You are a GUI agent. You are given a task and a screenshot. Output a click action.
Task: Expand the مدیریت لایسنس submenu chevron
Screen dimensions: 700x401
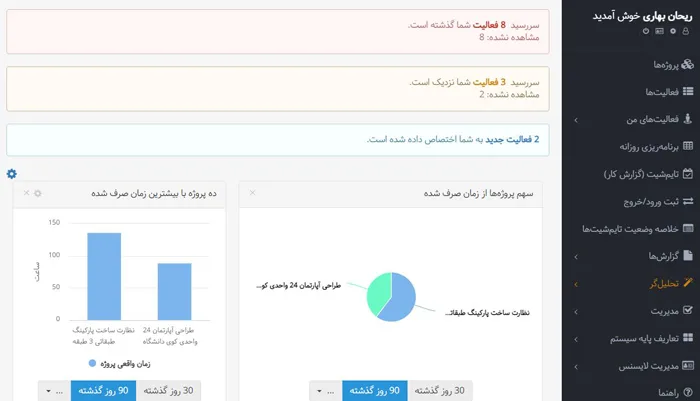pos(576,367)
